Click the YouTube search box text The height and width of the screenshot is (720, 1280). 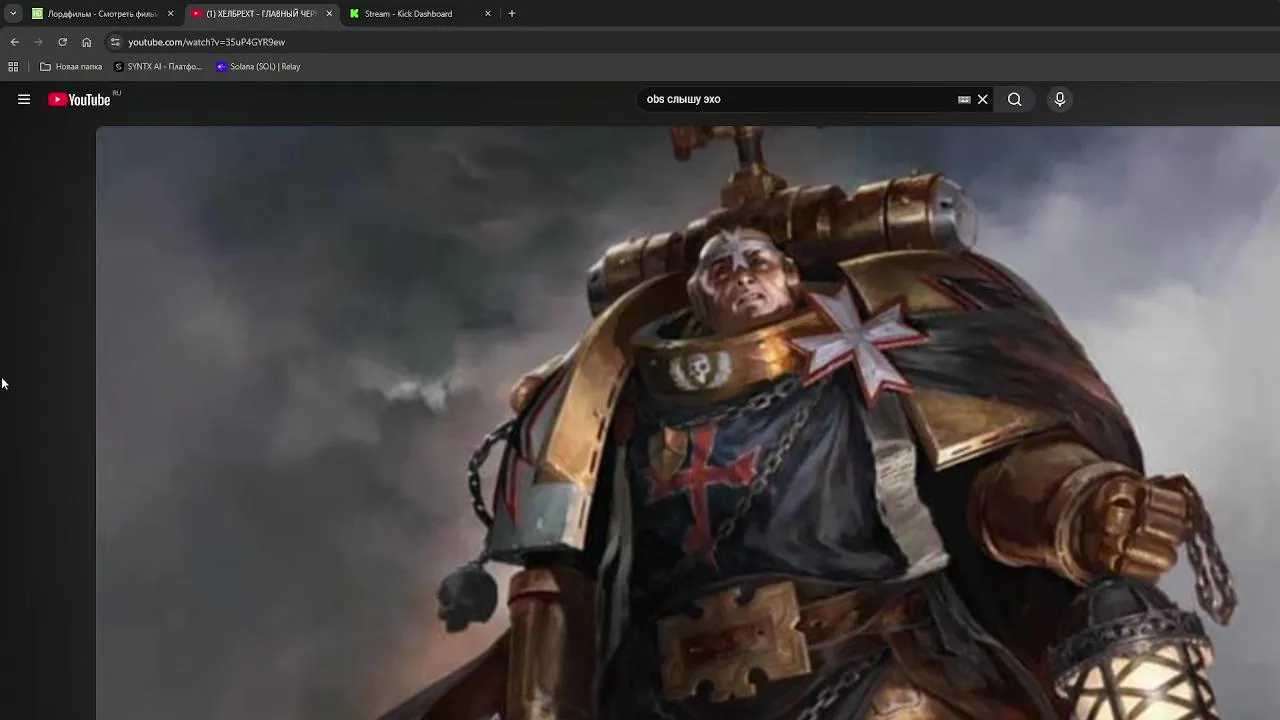683,99
